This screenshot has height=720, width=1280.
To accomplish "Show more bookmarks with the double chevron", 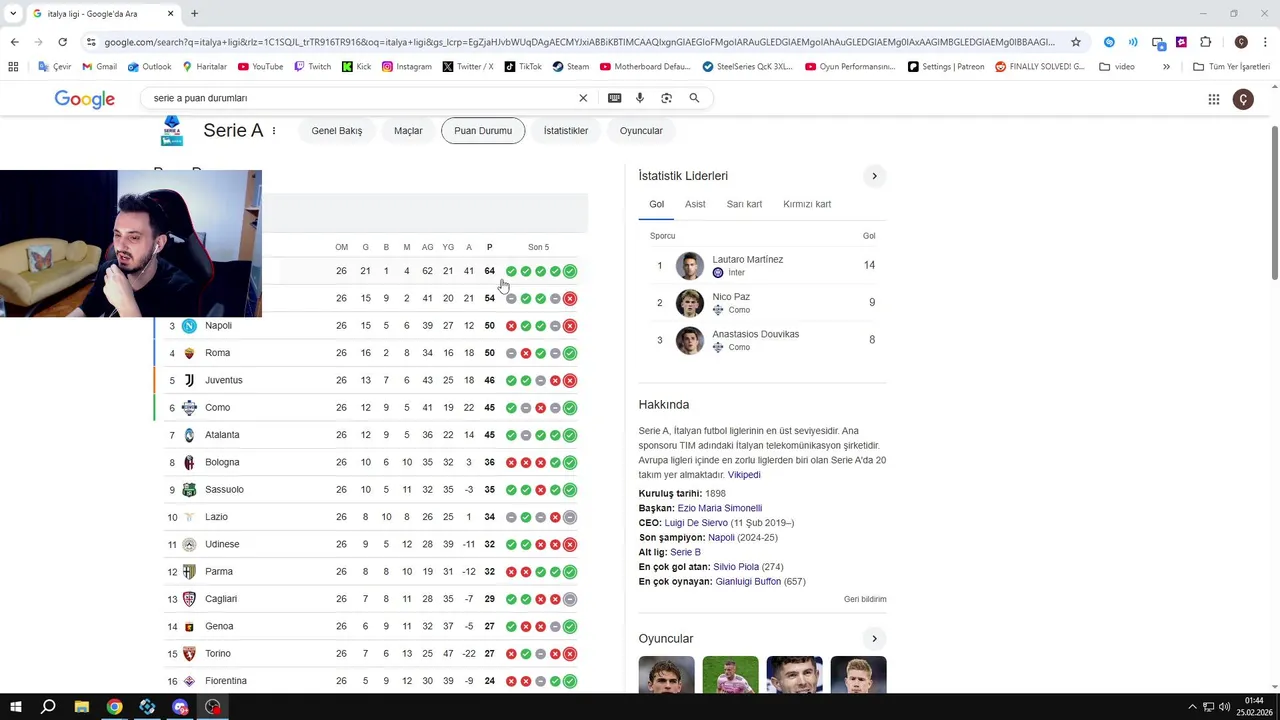I will pyautogui.click(x=1166, y=67).
